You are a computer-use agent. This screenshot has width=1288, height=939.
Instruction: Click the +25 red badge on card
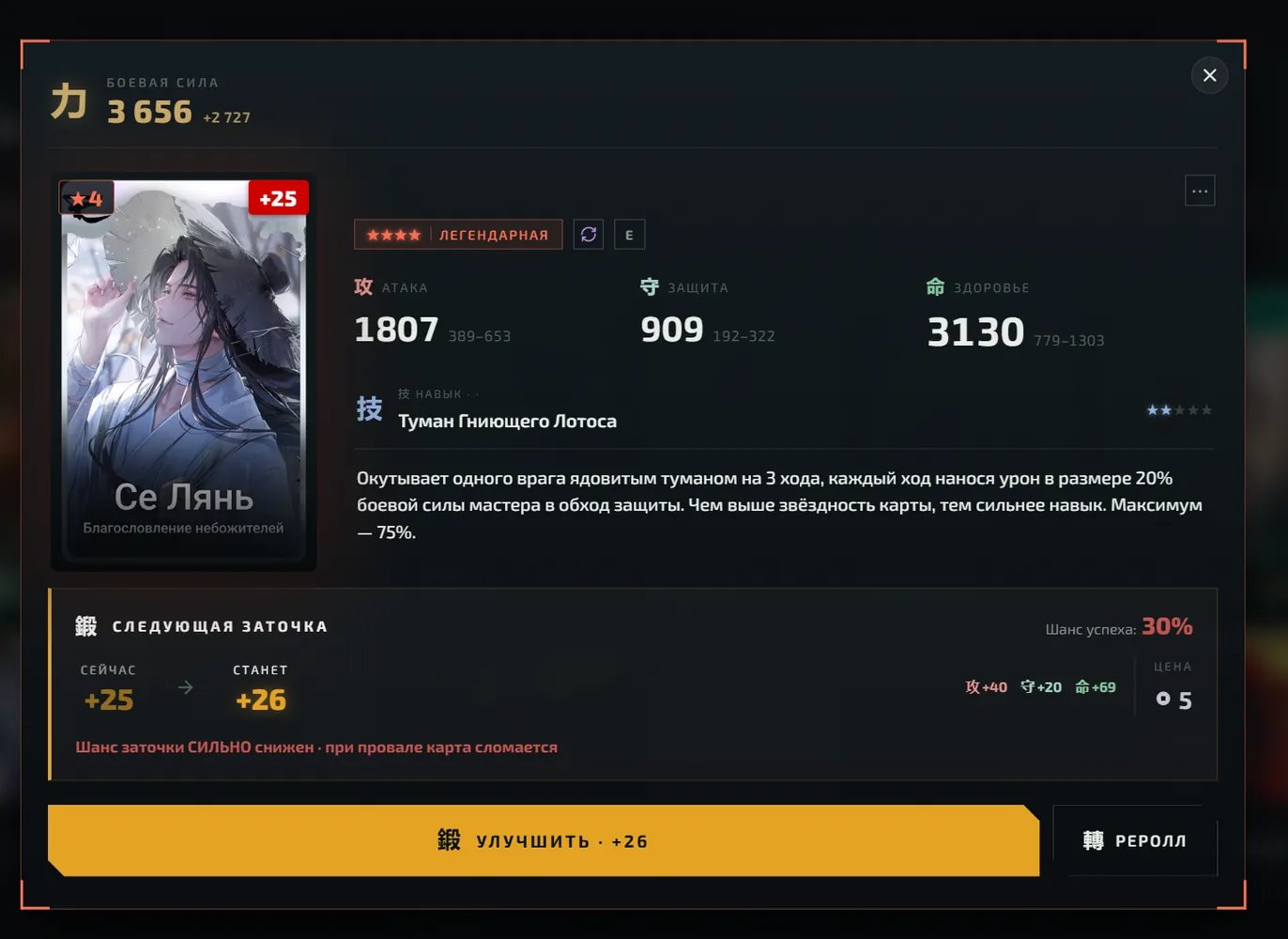pos(278,198)
